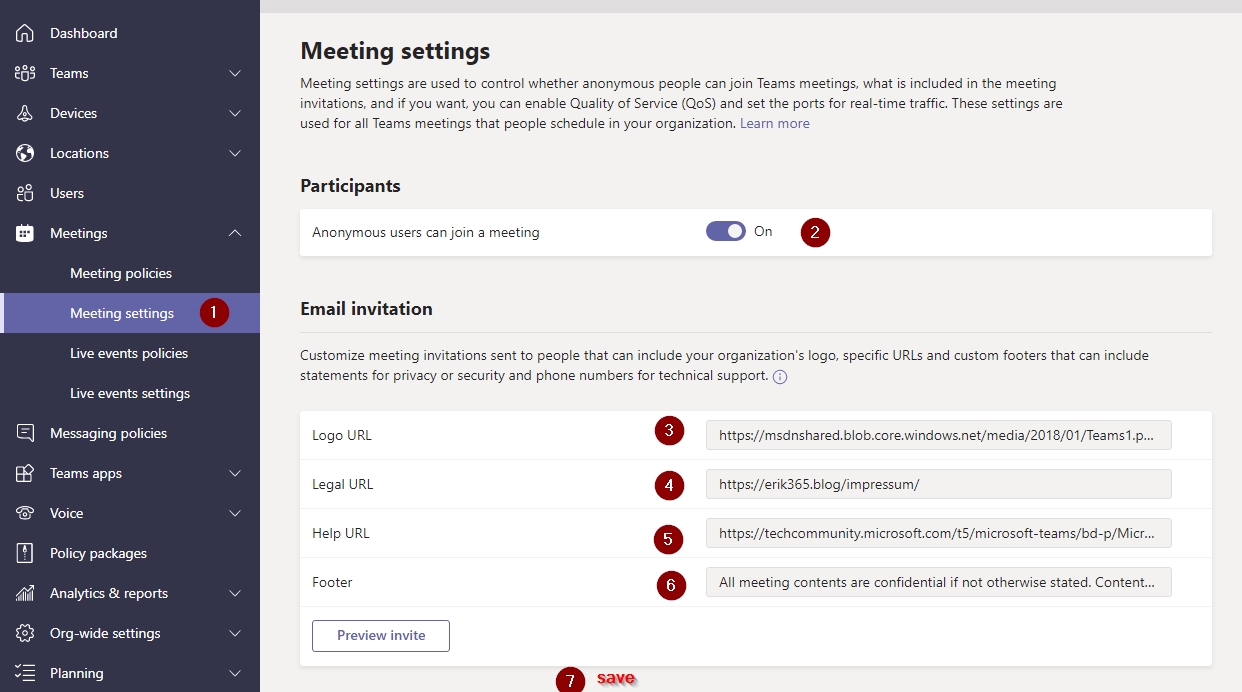The width and height of the screenshot is (1242, 692).
Task: Toggle anonymous users can join a meeting
Action: 726,231
